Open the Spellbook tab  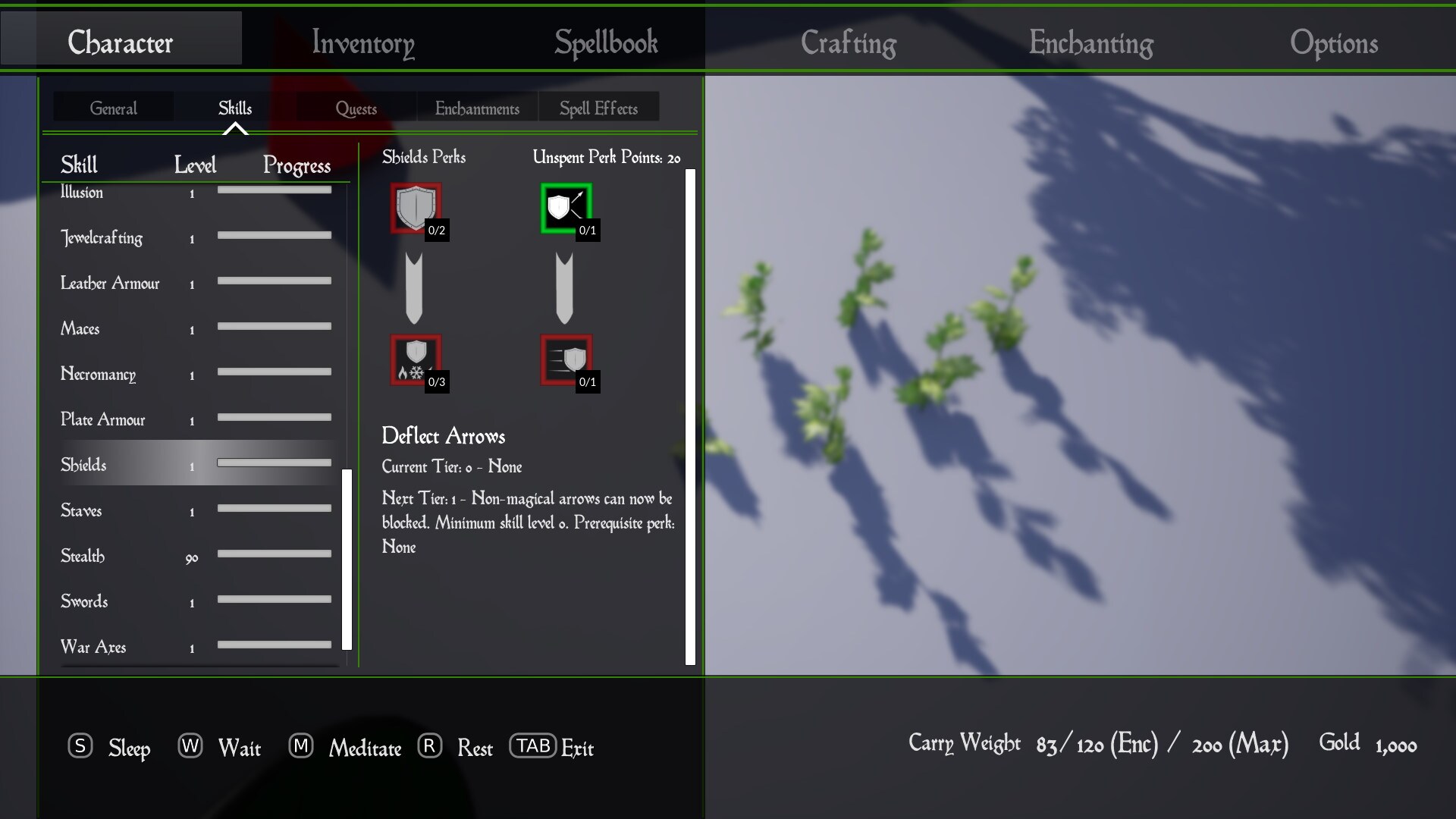pos(605,42)
